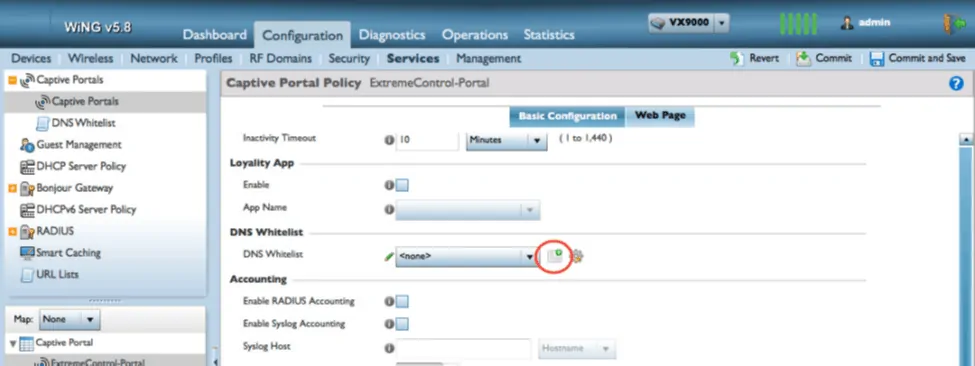
Task: Click the Syslog Host input field
Action: 464,348
